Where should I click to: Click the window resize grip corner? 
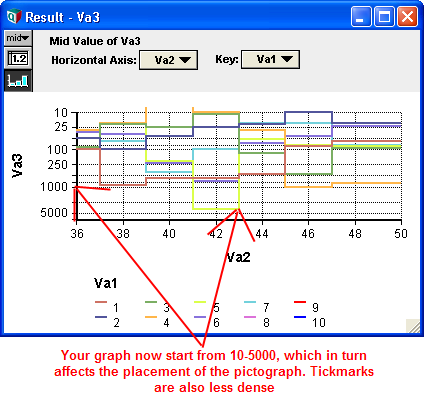coord(413,326)
